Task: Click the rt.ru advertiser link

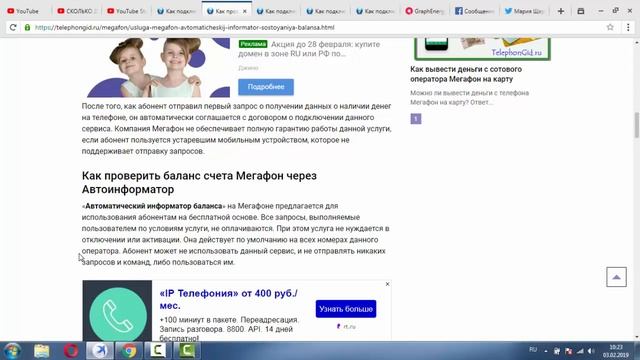Action: tap(346, 326)
